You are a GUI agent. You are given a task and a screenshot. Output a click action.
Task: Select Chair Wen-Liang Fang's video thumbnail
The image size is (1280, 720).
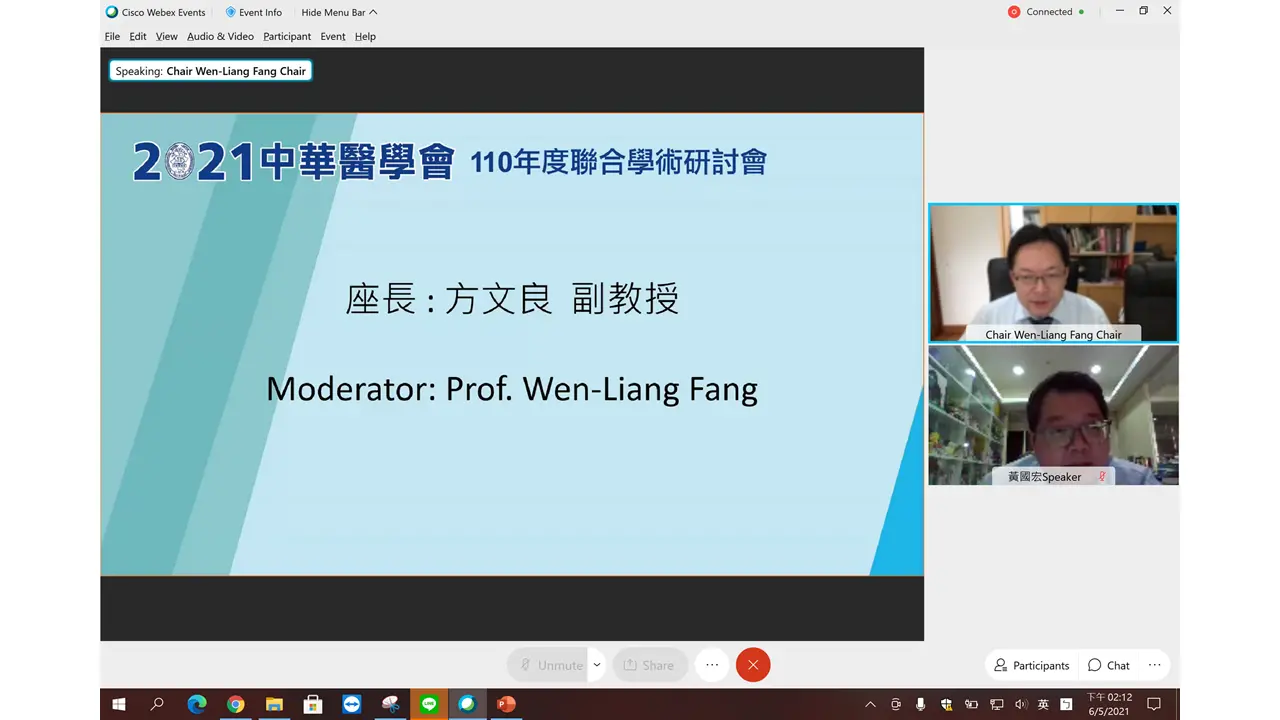(1053, 272)
